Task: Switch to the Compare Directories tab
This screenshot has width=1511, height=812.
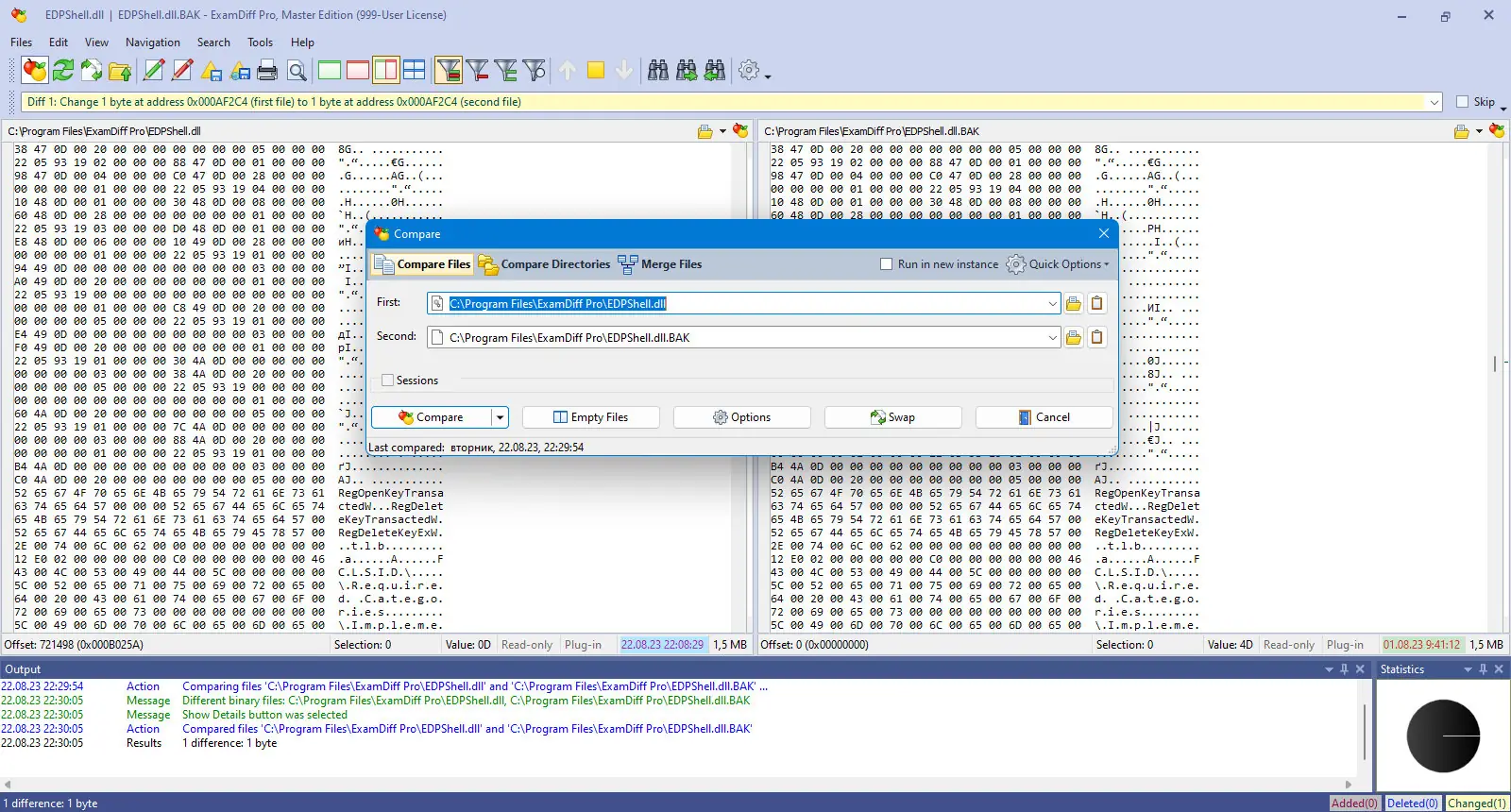Action: pos(545,264)
